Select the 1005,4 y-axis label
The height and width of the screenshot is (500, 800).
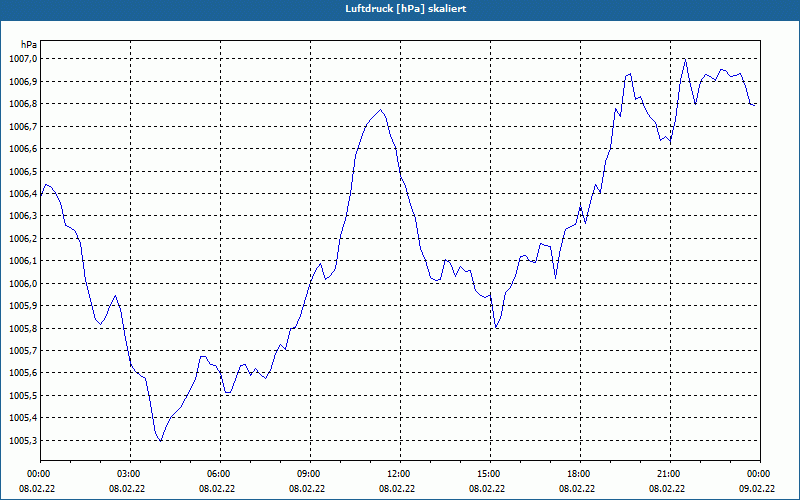pos(23,418)
